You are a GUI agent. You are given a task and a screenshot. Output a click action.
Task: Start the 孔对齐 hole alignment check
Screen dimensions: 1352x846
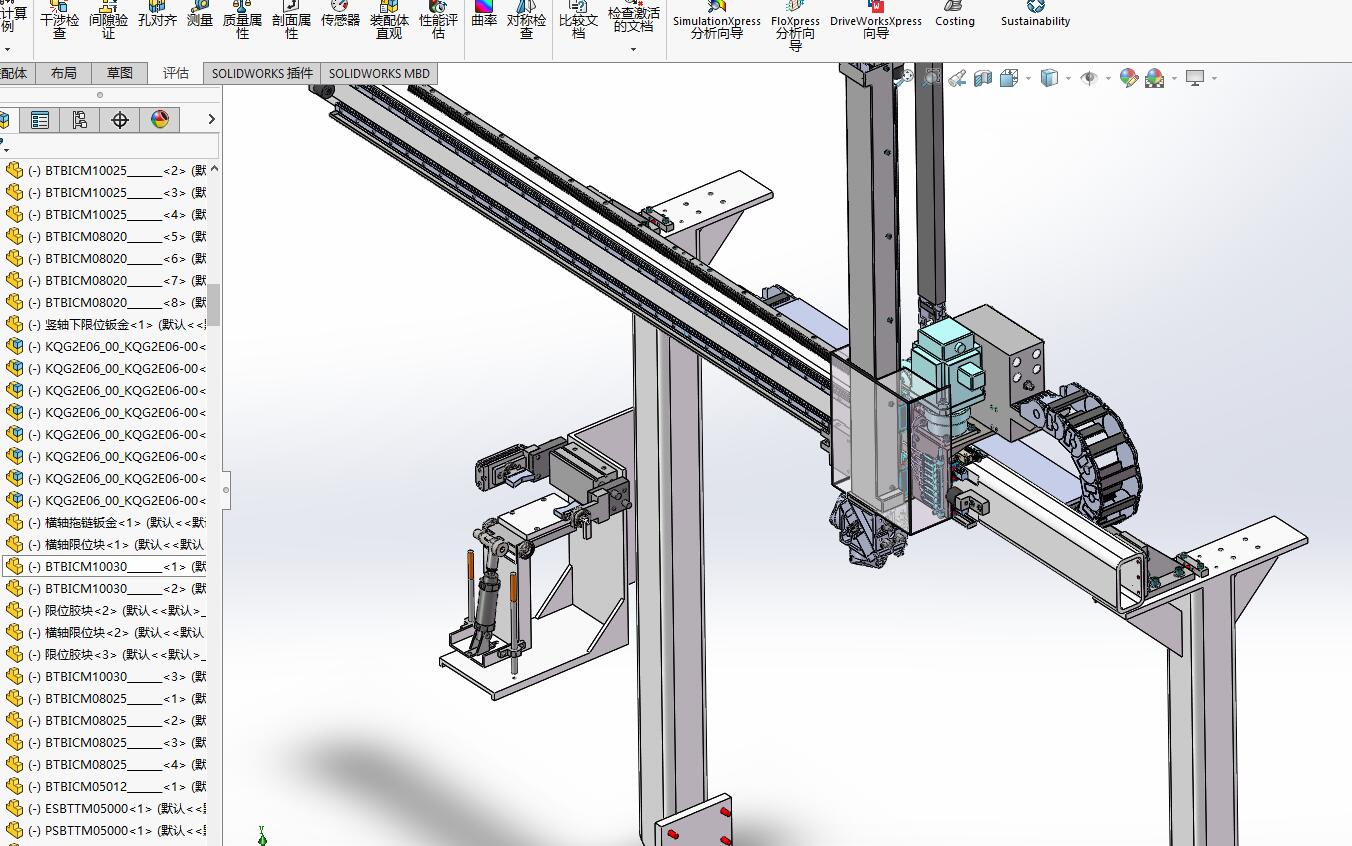tap(157, 15)
